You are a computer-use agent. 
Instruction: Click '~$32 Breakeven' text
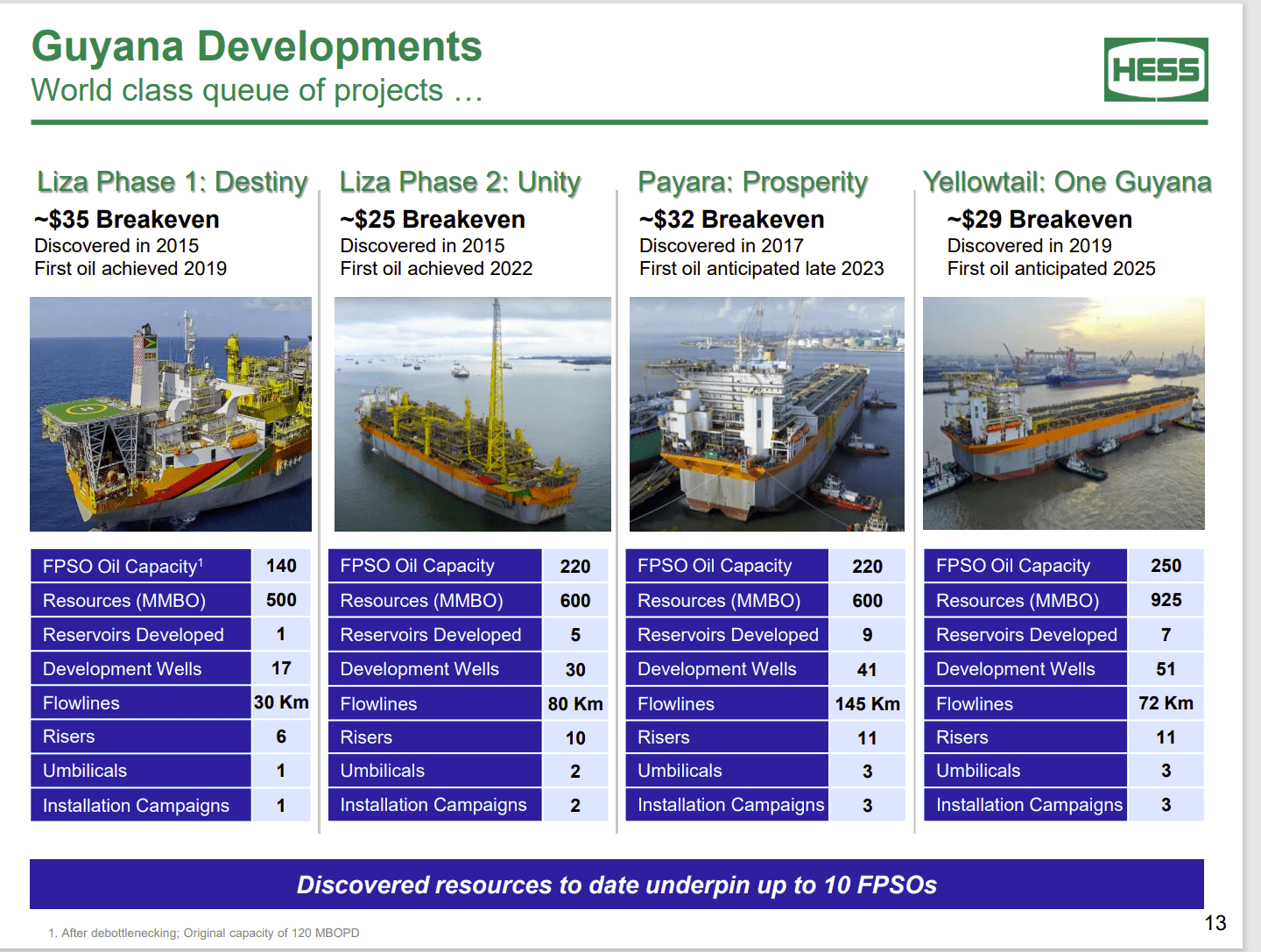tap(732, 219)
